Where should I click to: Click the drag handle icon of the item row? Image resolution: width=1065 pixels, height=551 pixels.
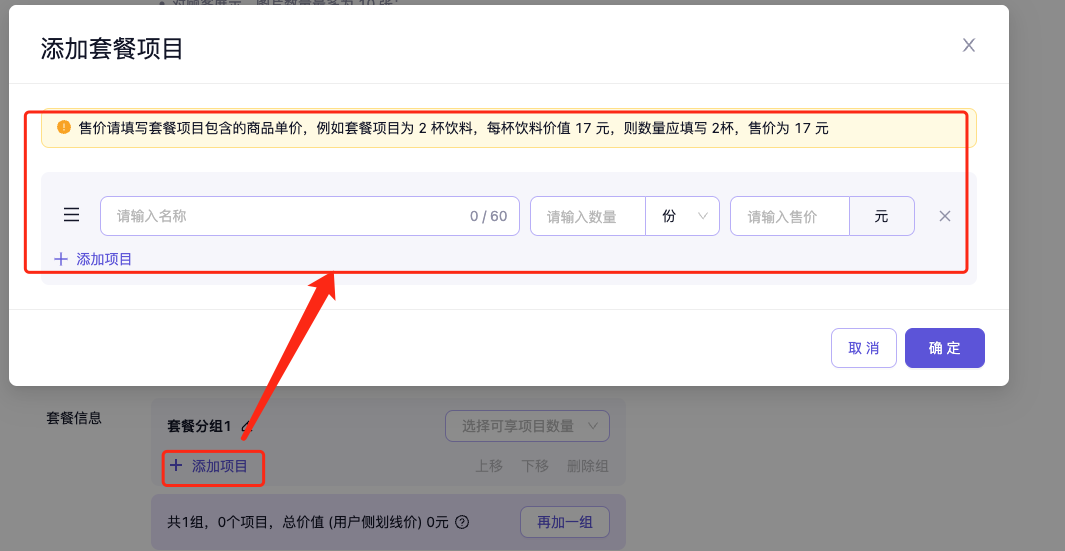[x=72, y=215]
